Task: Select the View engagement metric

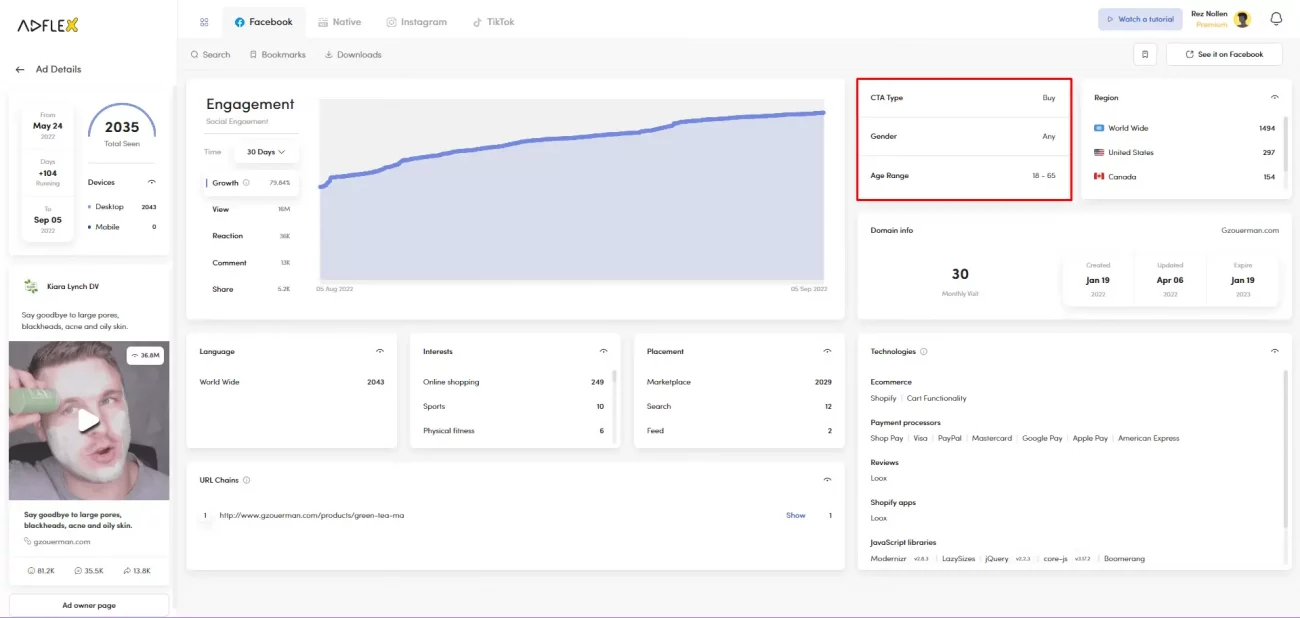Action: pos(250,209)
